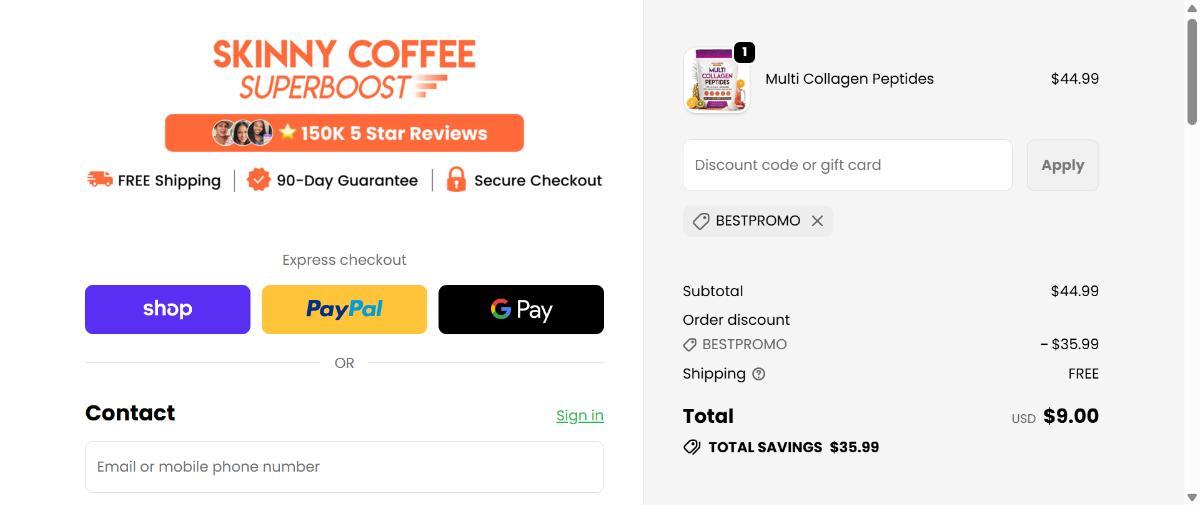Click the BESTPROMO tag icon in chip
Screen dimensions: 1200x505
point(701,221)
